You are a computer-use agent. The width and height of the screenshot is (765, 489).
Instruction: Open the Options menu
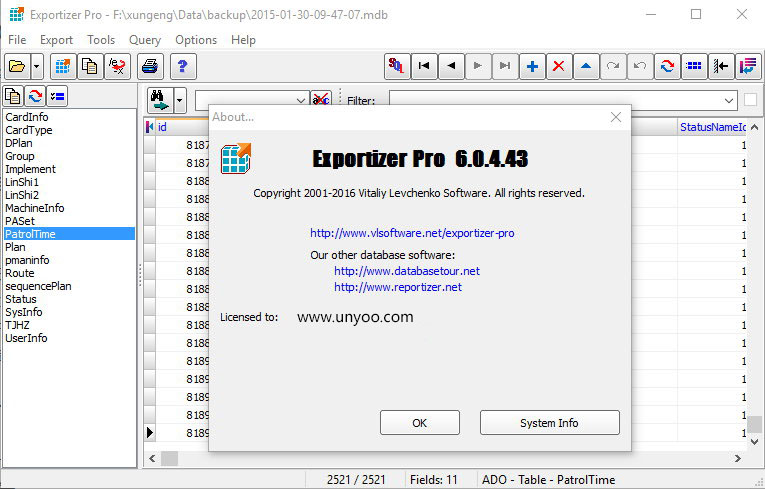[x=196, y=40]
